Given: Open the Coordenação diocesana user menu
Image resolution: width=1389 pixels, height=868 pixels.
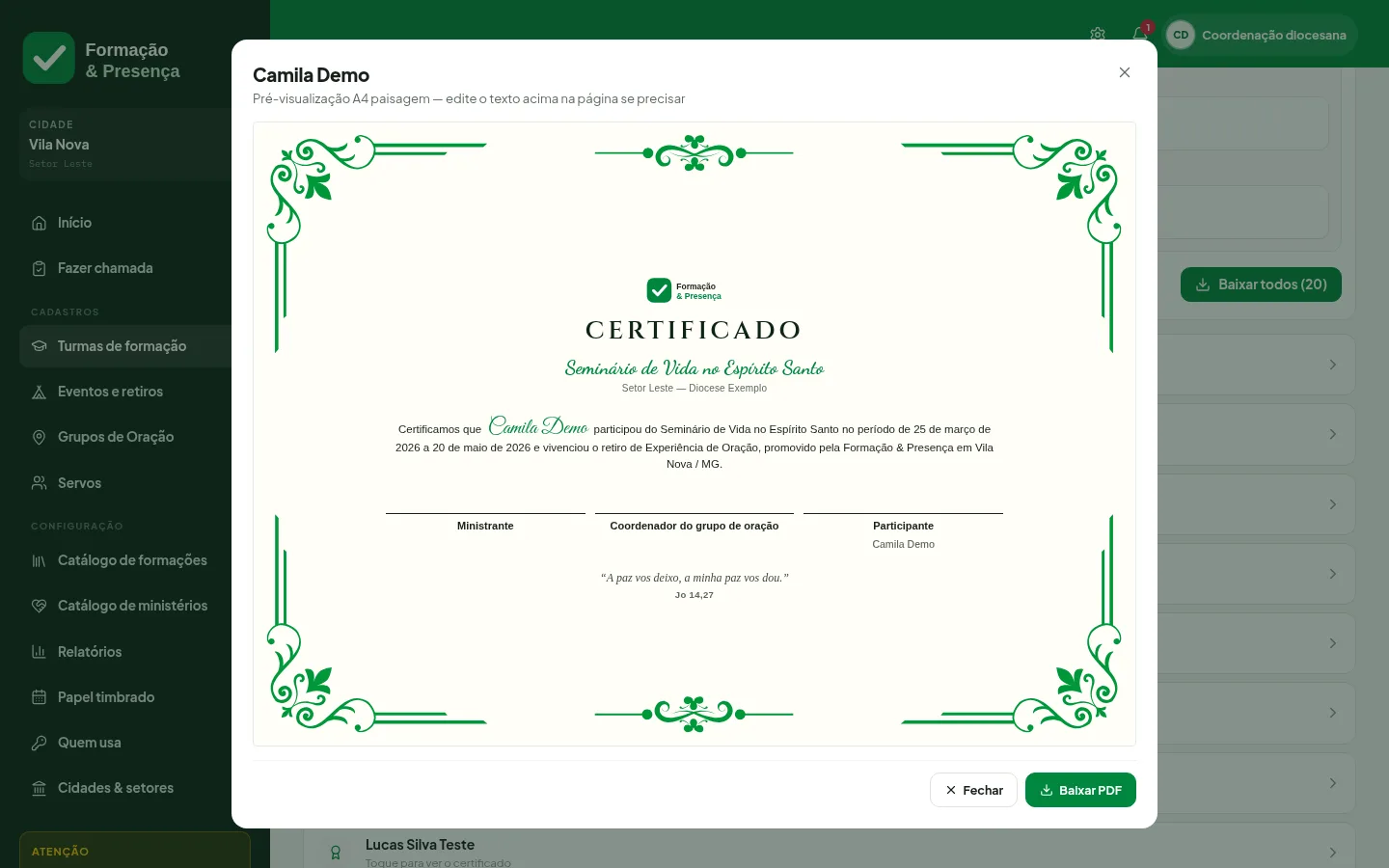Looking at the screenshot, I should click(1260, 35).
